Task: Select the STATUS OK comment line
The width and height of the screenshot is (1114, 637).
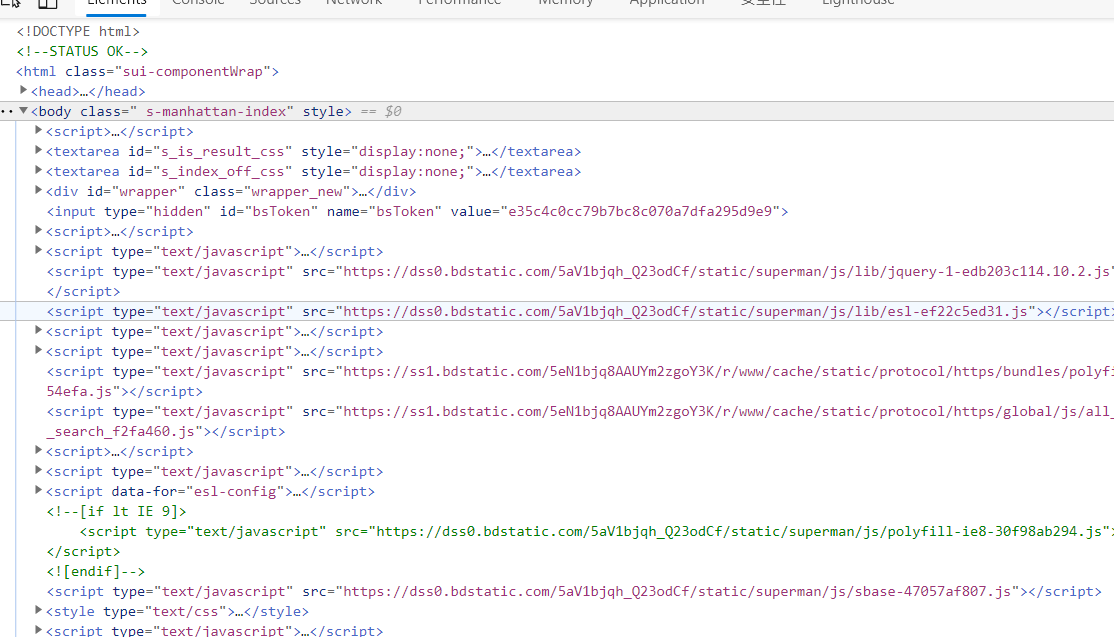Action: coord(82,51)
